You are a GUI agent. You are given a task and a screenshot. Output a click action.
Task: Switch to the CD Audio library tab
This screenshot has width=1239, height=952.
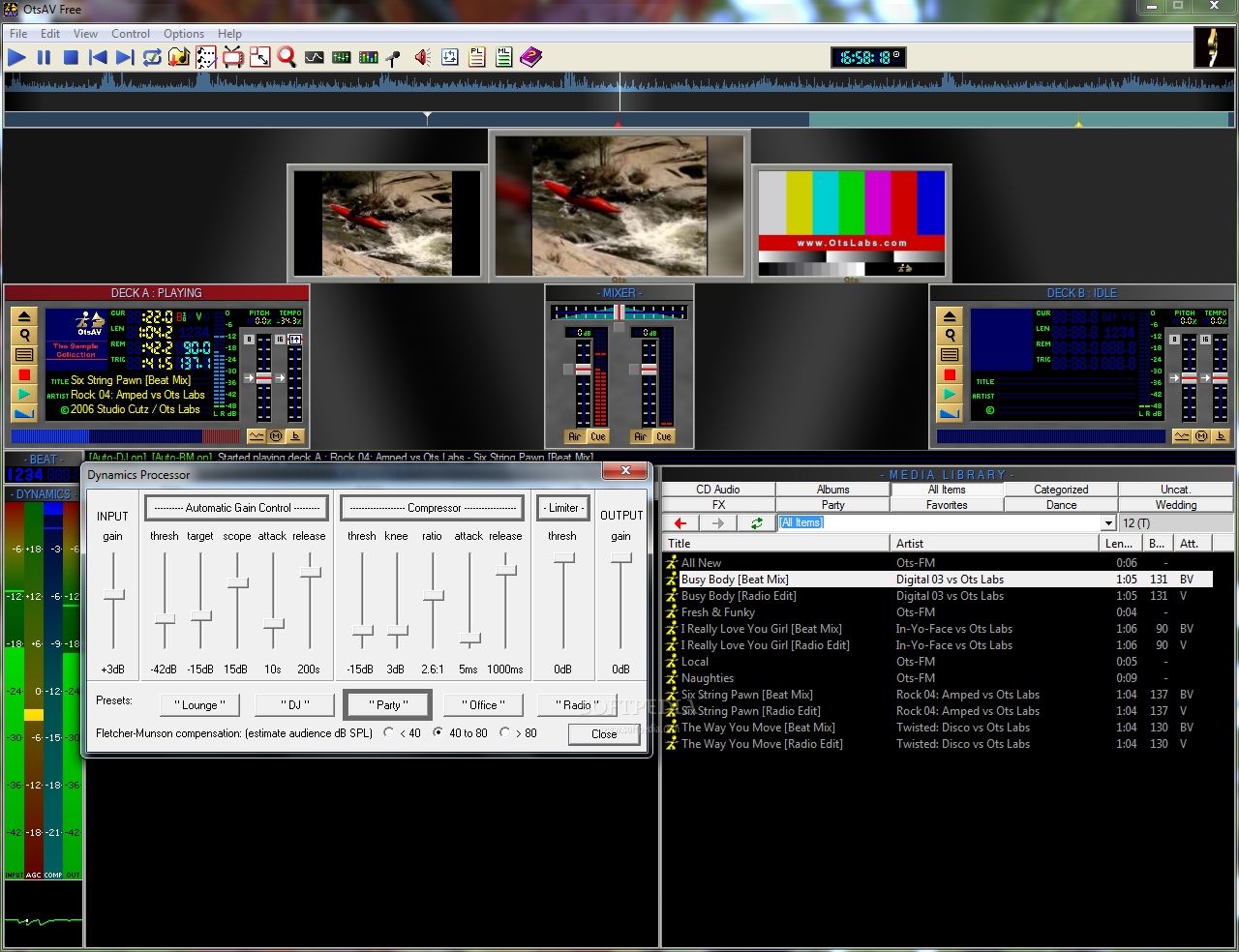coord(718,490)
